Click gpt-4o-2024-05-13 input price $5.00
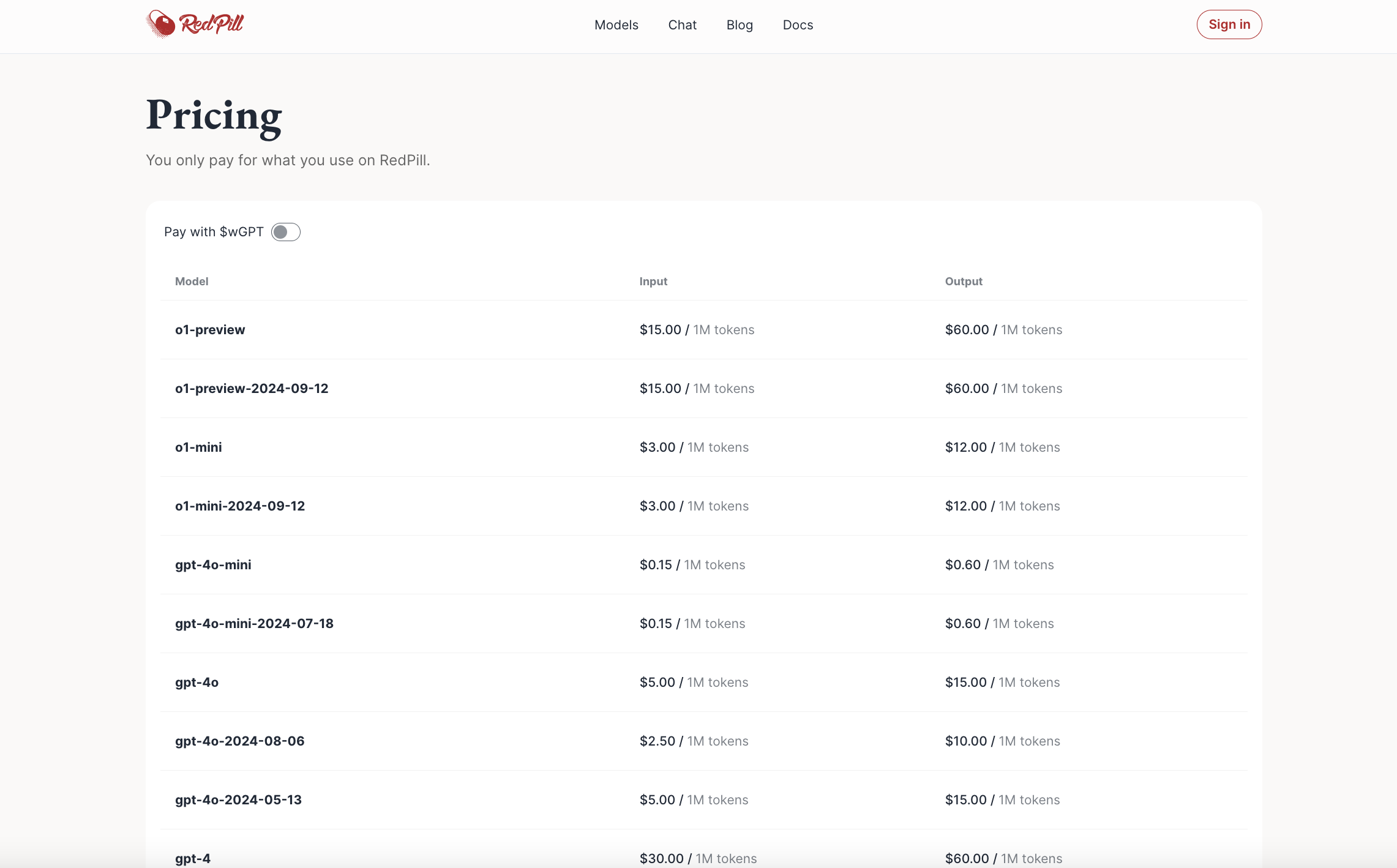 pyautogui.click(x=657, y=800)
